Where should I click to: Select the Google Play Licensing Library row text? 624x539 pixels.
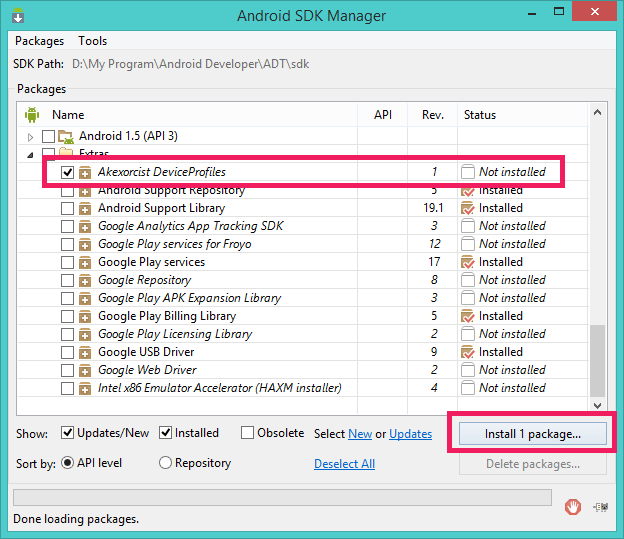pyautogui.click(x=175, y=334)
